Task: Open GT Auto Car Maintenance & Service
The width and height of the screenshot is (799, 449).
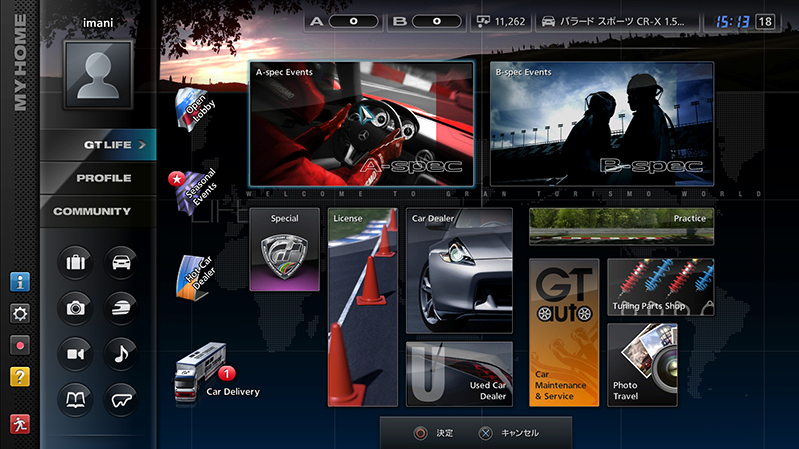Action: tap(564, 332)
